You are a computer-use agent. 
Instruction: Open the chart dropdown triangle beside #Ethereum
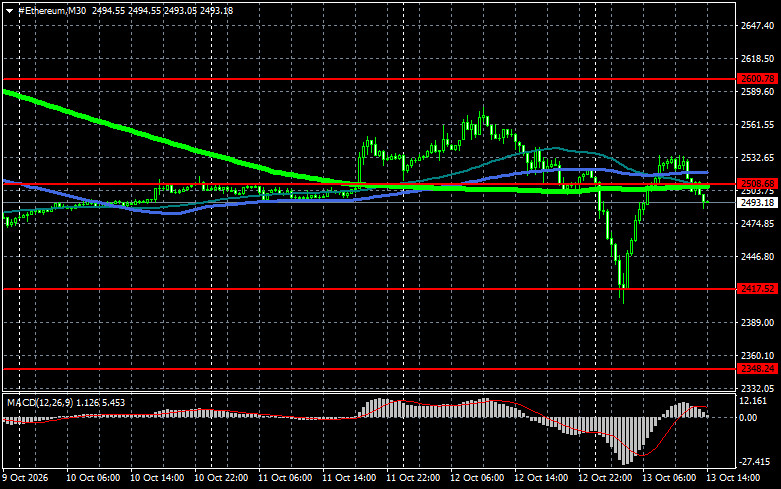[x=9, y=11]
